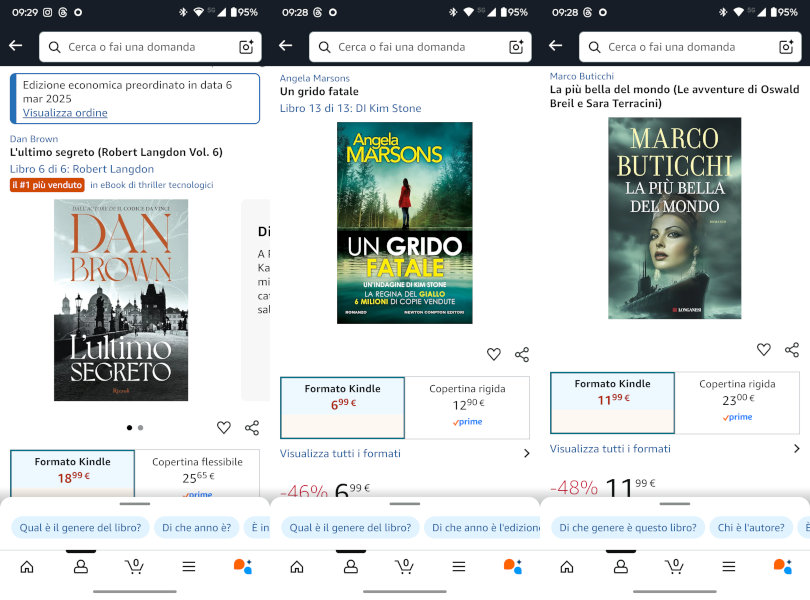The height and width of the screenshot is (600, 810).
Task: Go back using the arrow on the Dan Brown screen
Action: pos(15,46)
